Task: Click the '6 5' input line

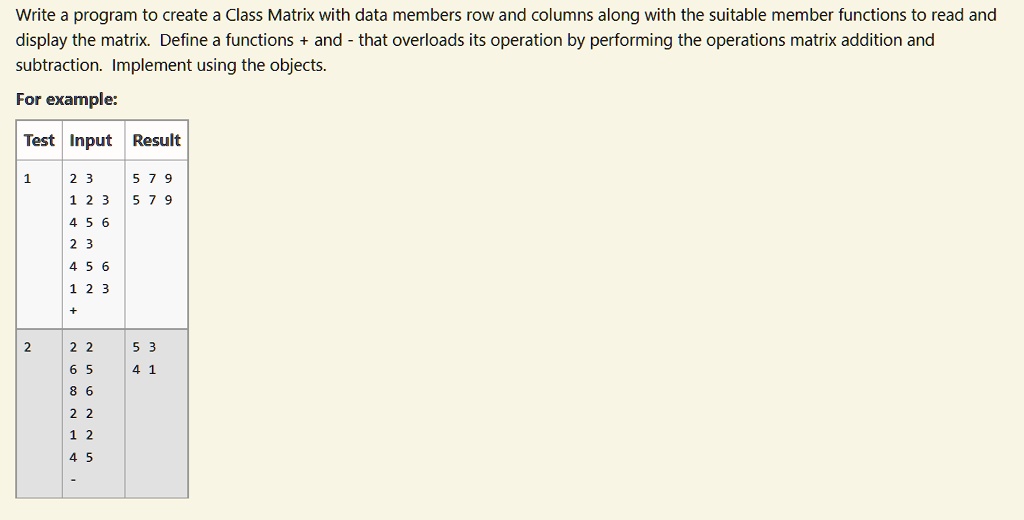Action: [82, 370]
